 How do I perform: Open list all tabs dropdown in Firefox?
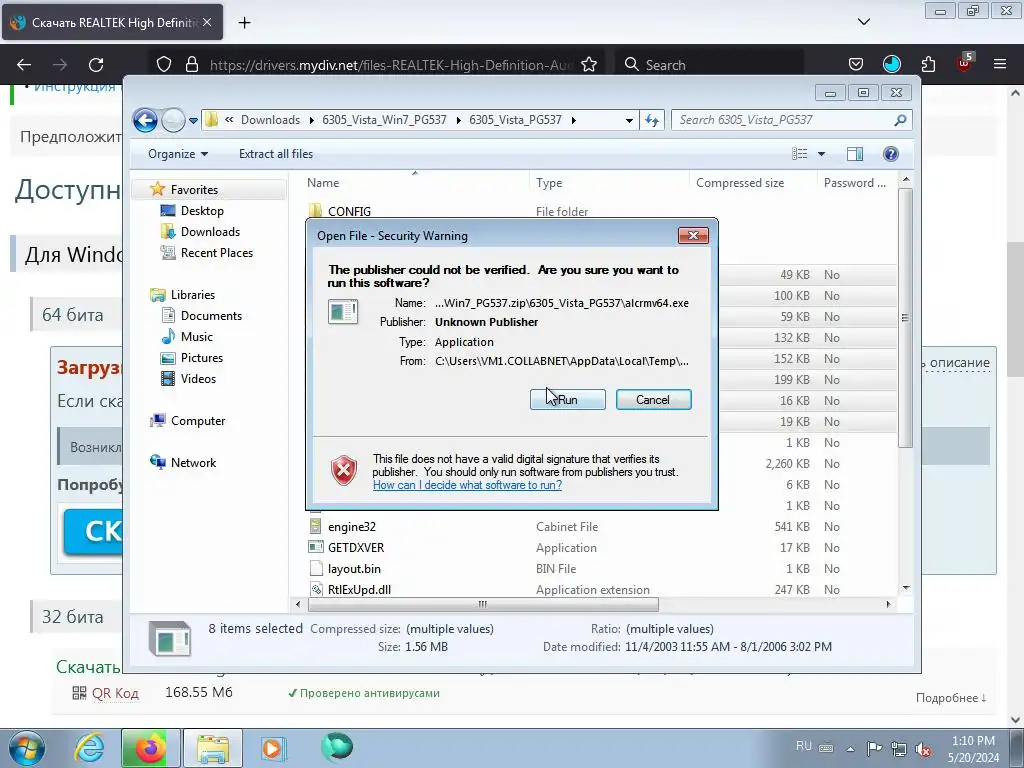(x=863, y=22)
